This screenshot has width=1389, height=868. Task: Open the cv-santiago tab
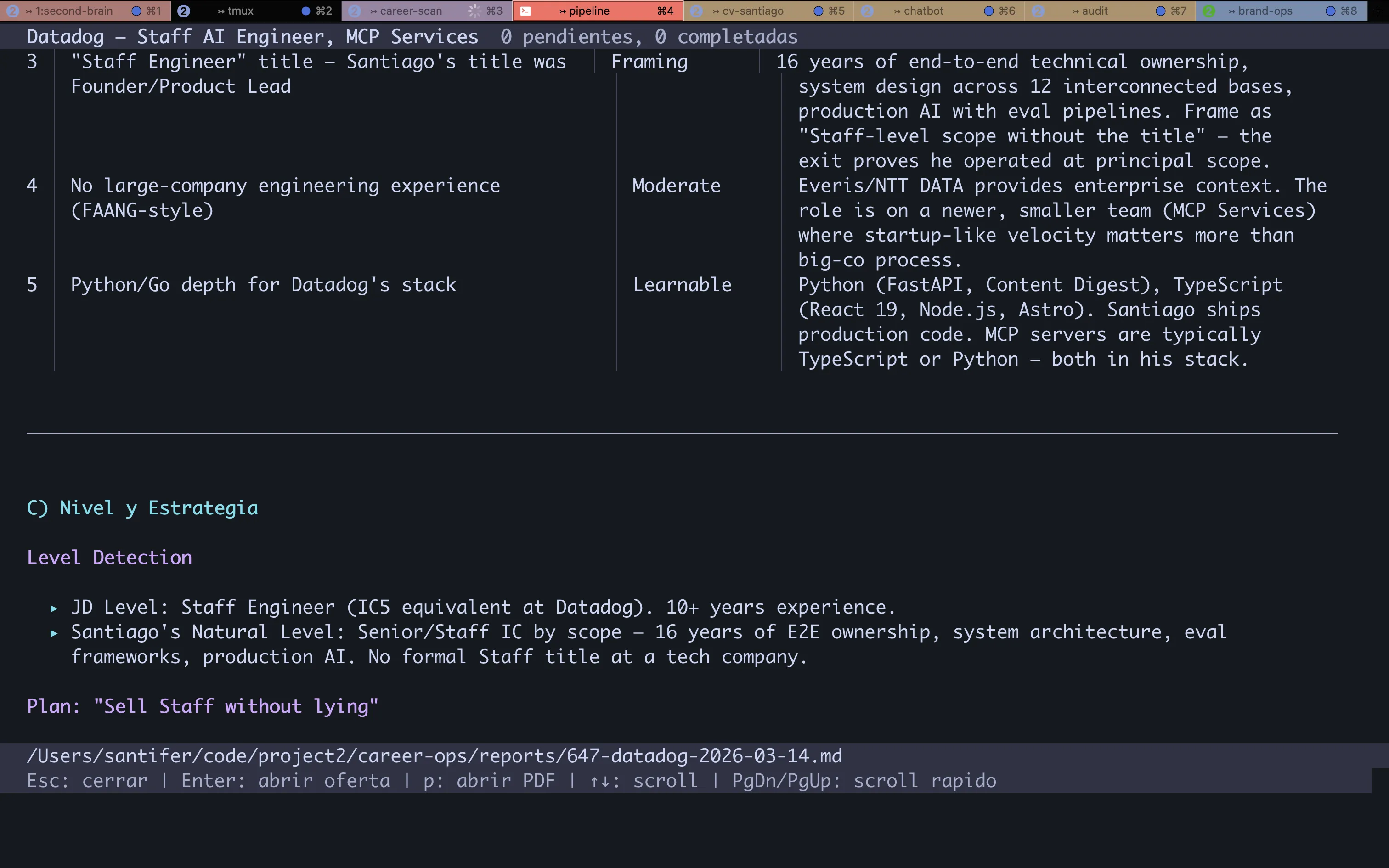click(x=752, y=11)
